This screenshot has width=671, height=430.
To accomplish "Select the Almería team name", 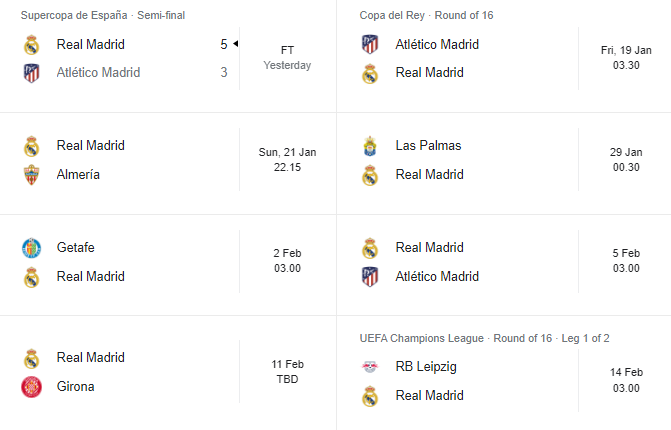I will 78,175.
